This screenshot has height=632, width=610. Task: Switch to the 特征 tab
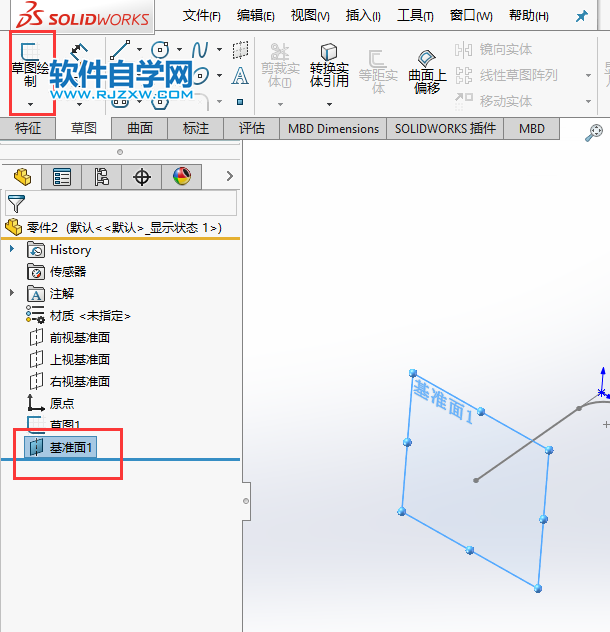tap(28, 129)
